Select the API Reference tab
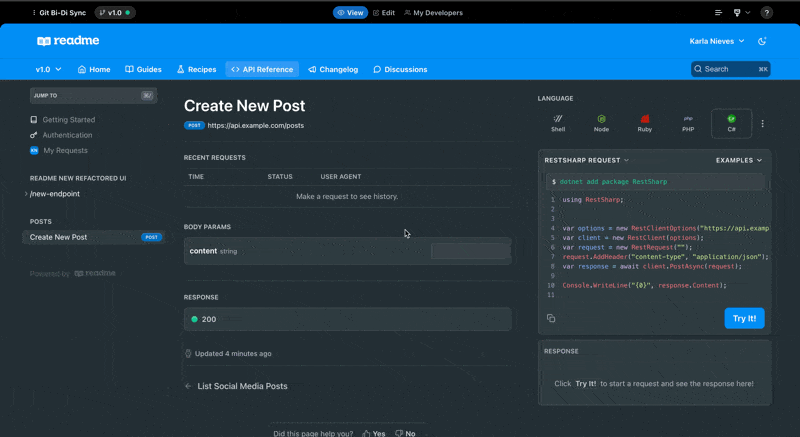Screen dimensions: 800x437 click(262, 69)
